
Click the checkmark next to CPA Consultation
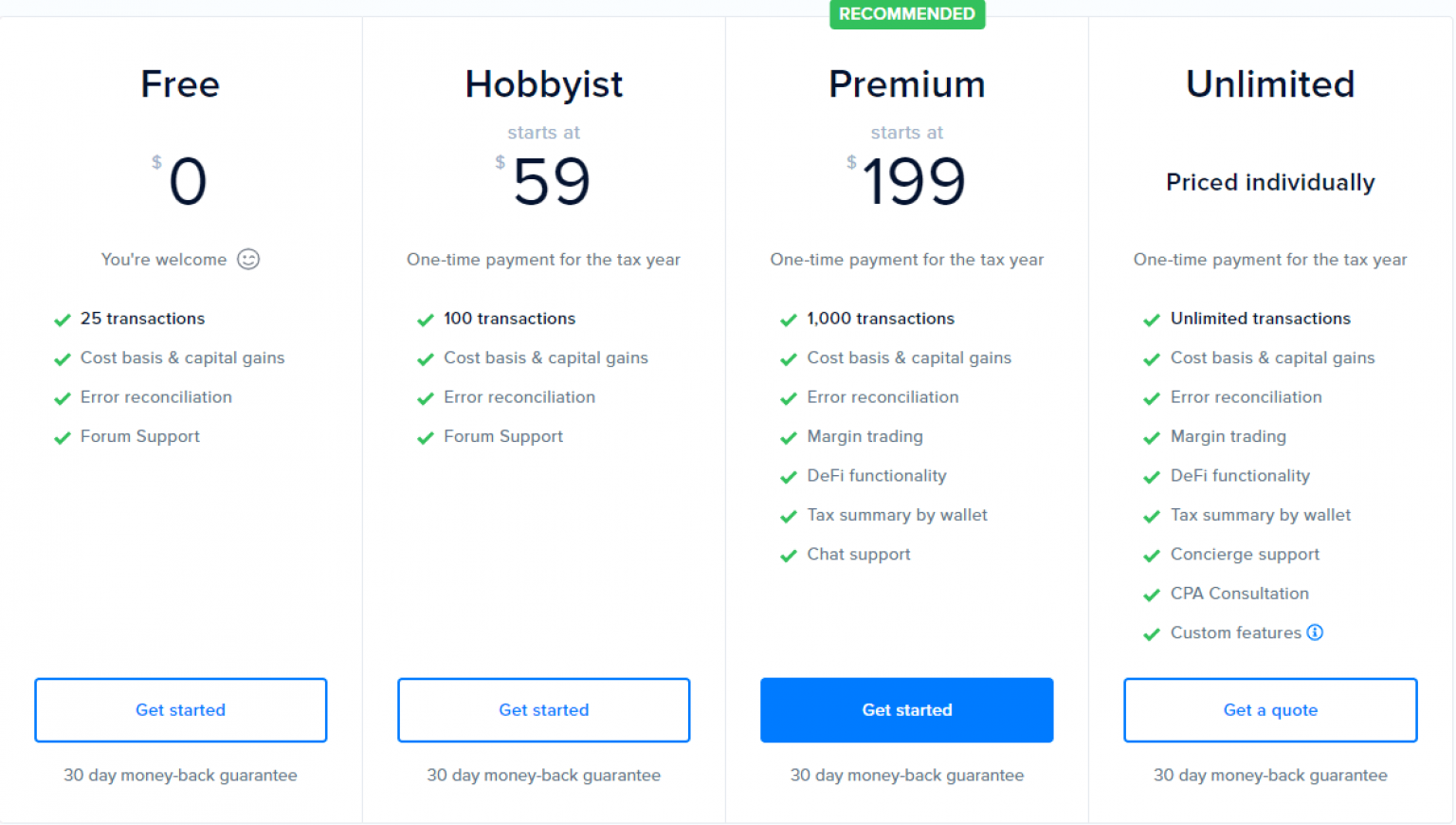1152,594
